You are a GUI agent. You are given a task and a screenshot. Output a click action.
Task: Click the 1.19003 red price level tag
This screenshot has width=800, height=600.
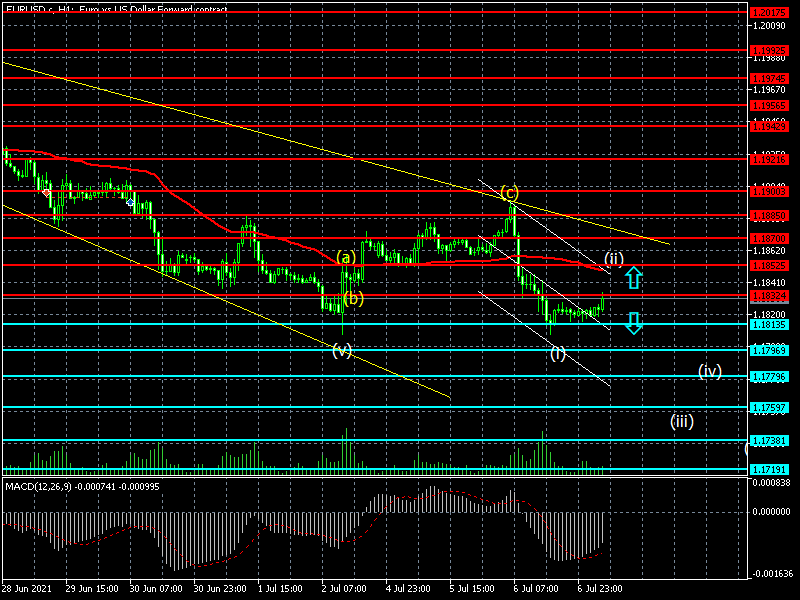pyautogui.click(x=768, y=191)
